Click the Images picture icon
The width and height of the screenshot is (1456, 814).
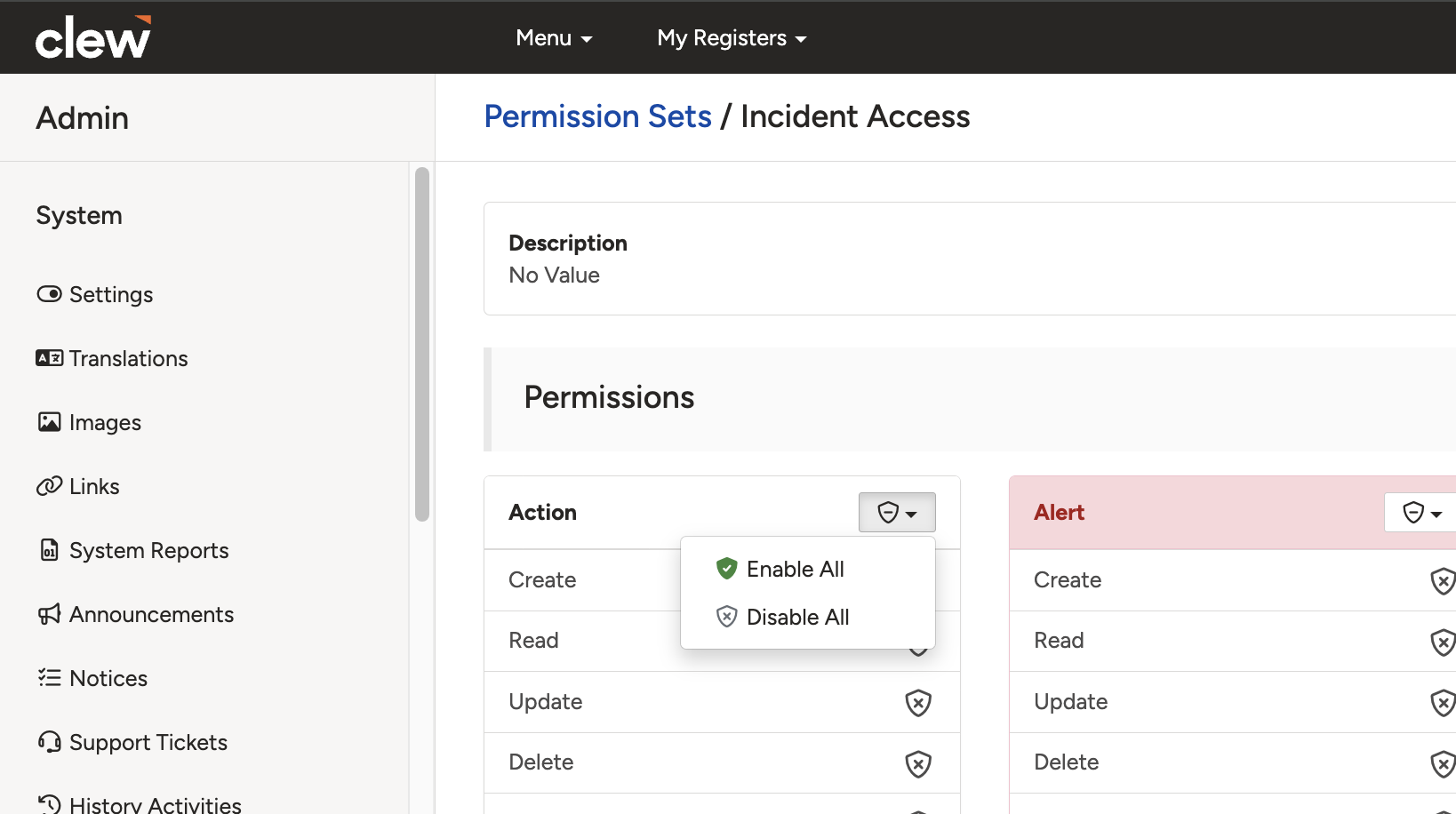(49, 422)
